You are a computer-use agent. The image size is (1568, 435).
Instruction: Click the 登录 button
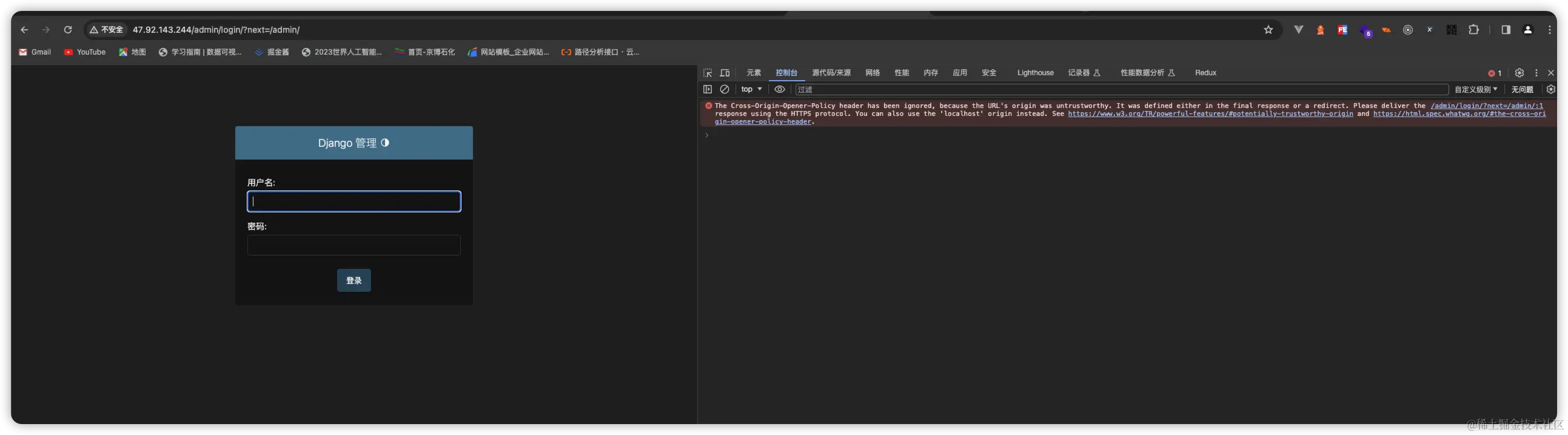tap(353, 281)
